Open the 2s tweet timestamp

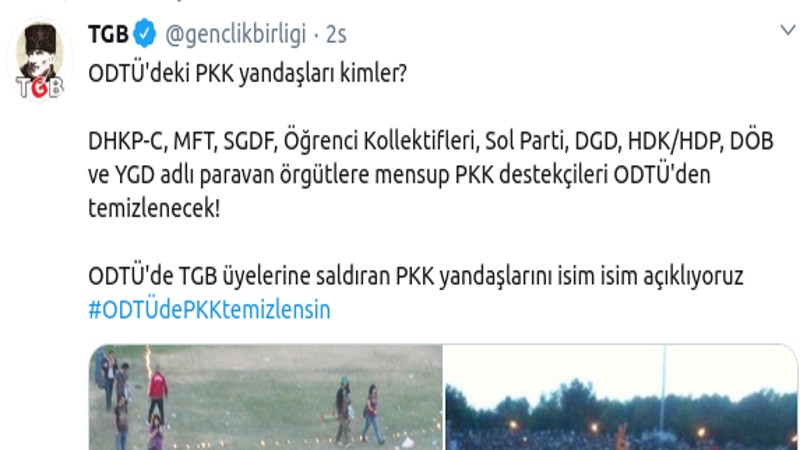(336, 35)
